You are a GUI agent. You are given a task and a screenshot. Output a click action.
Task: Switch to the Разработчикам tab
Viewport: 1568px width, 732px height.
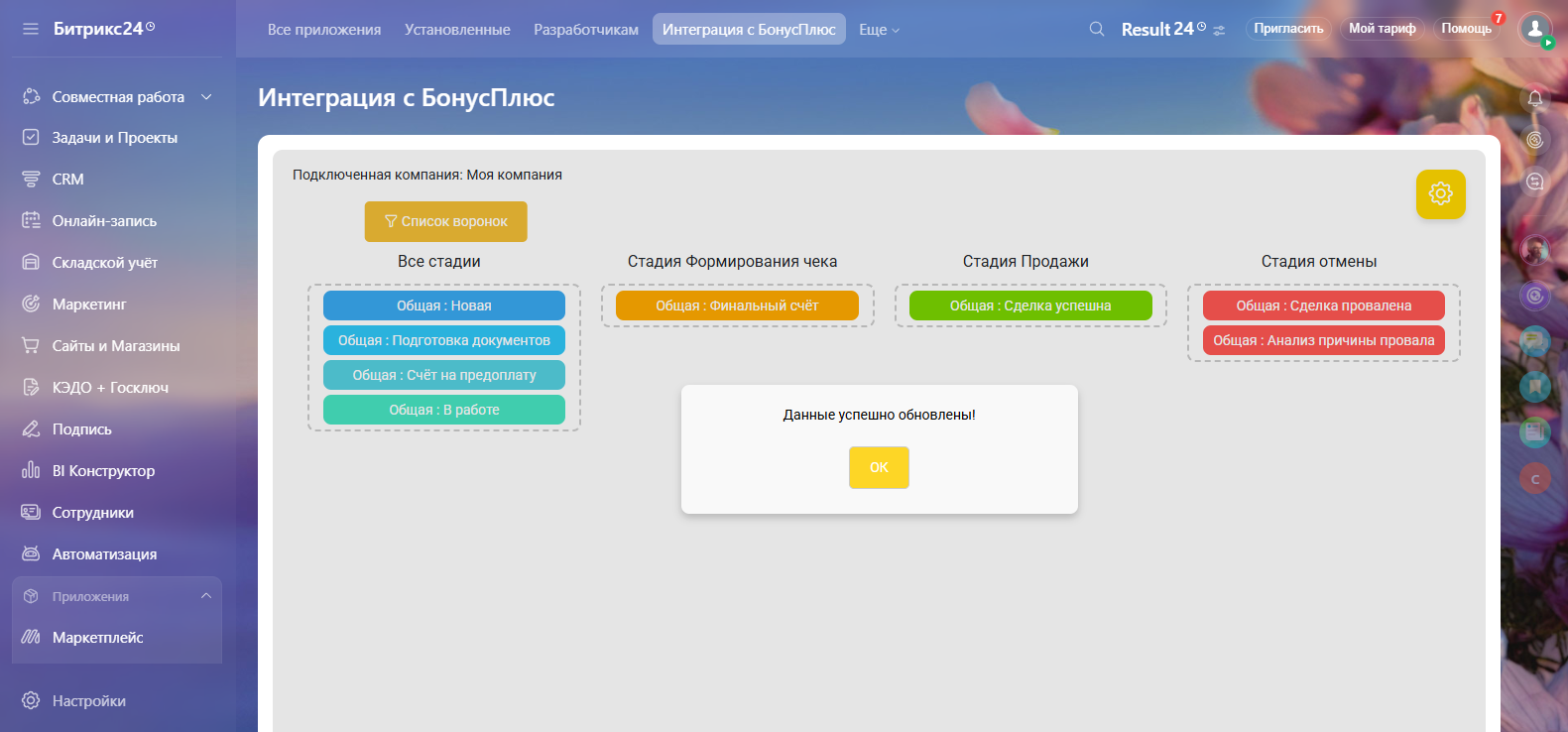[x=586, y=30]
